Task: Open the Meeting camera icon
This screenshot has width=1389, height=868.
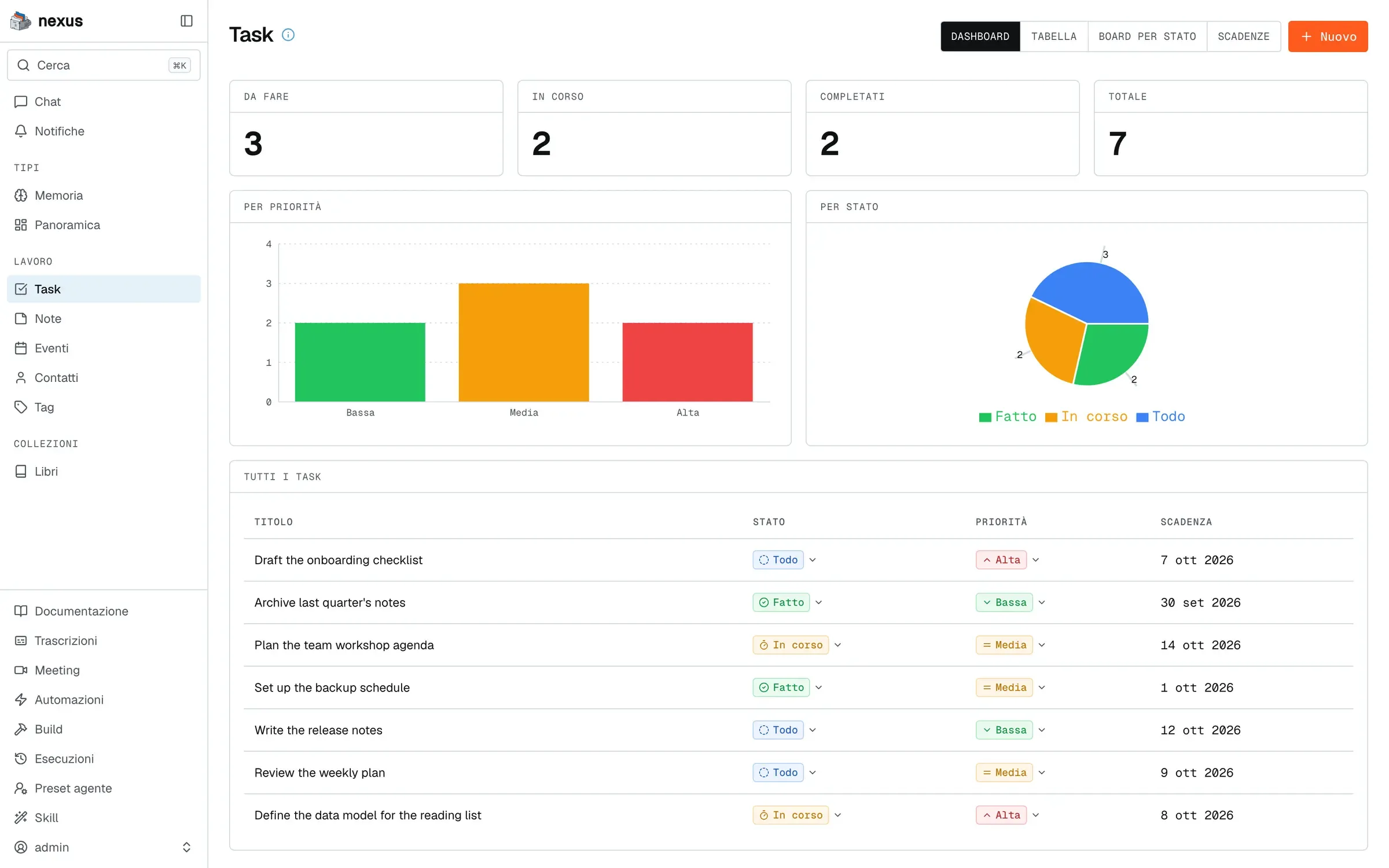Action: 21,670
